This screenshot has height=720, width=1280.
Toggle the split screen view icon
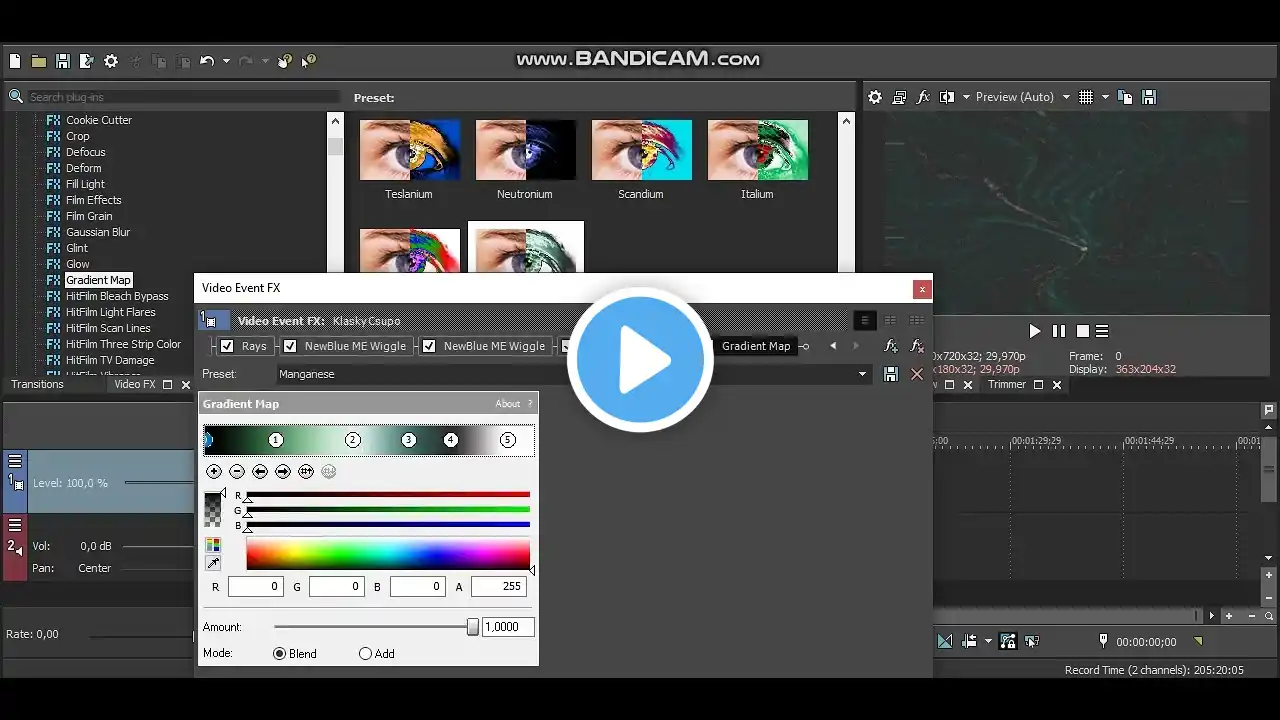[x=946, y=97]
